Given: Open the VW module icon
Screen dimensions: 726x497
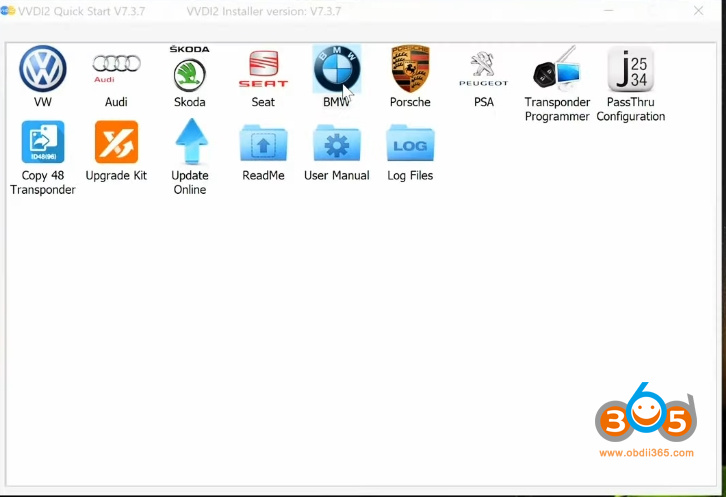Looking at the screenshot, I should [x=43, y=70].
